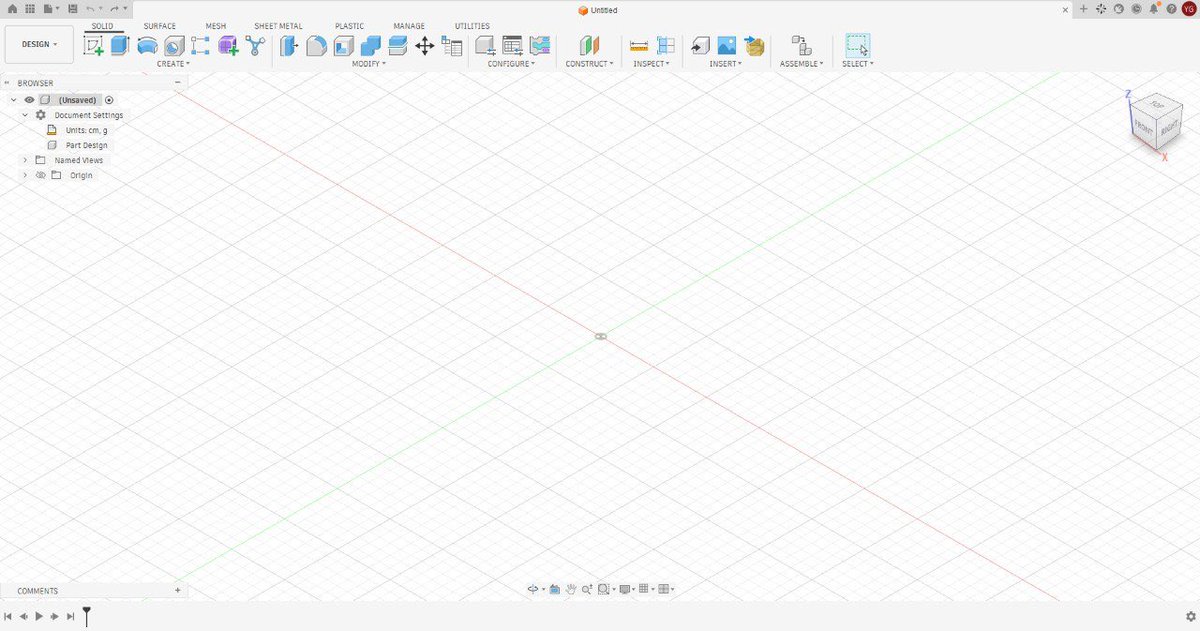Open the CREATE dropdown menu
The image size is (1200, 631).
(x=173, y=64)
